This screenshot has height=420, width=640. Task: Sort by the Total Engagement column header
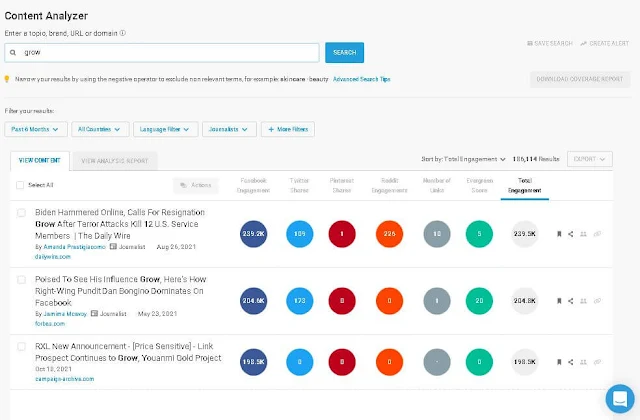525,185
